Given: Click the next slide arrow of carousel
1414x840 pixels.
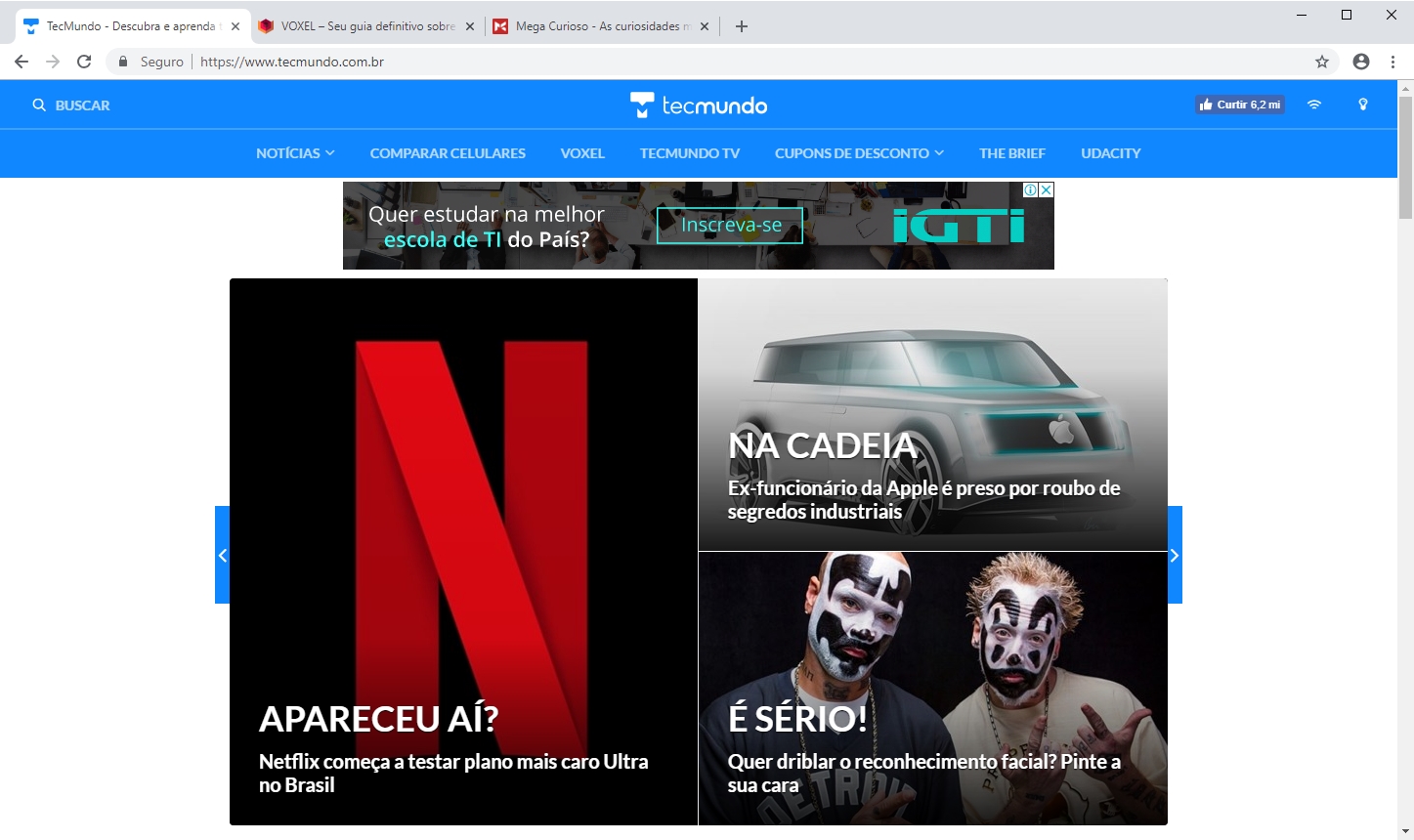Looking at the screenshot, I should tap(1175, 555).
